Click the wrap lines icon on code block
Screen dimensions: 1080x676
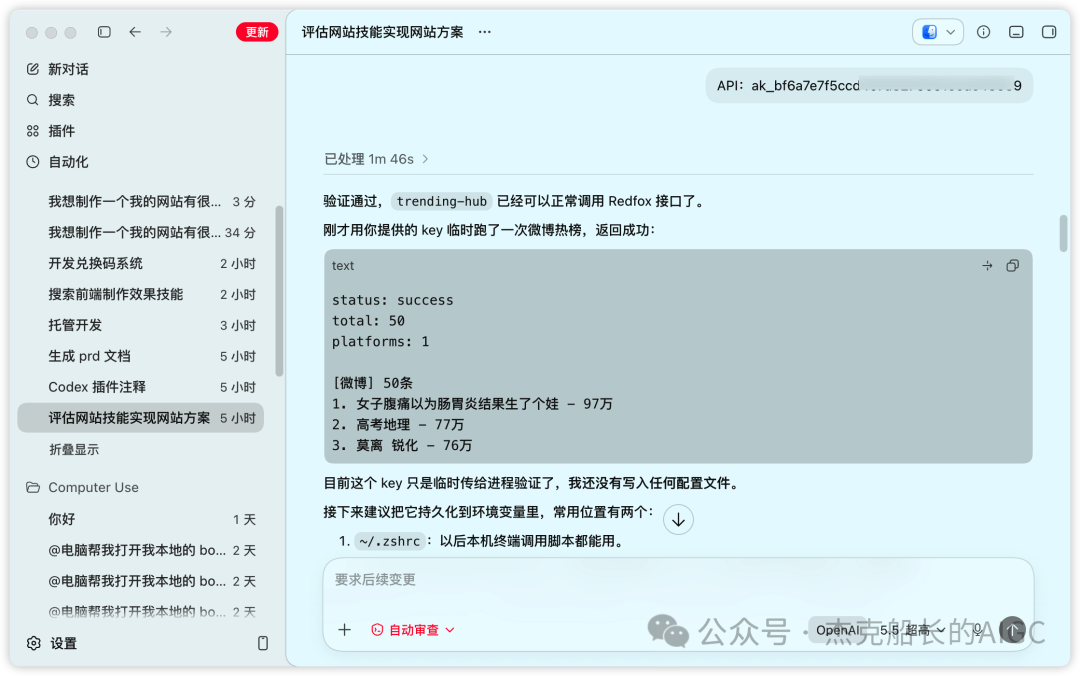(x=987, y=265)
